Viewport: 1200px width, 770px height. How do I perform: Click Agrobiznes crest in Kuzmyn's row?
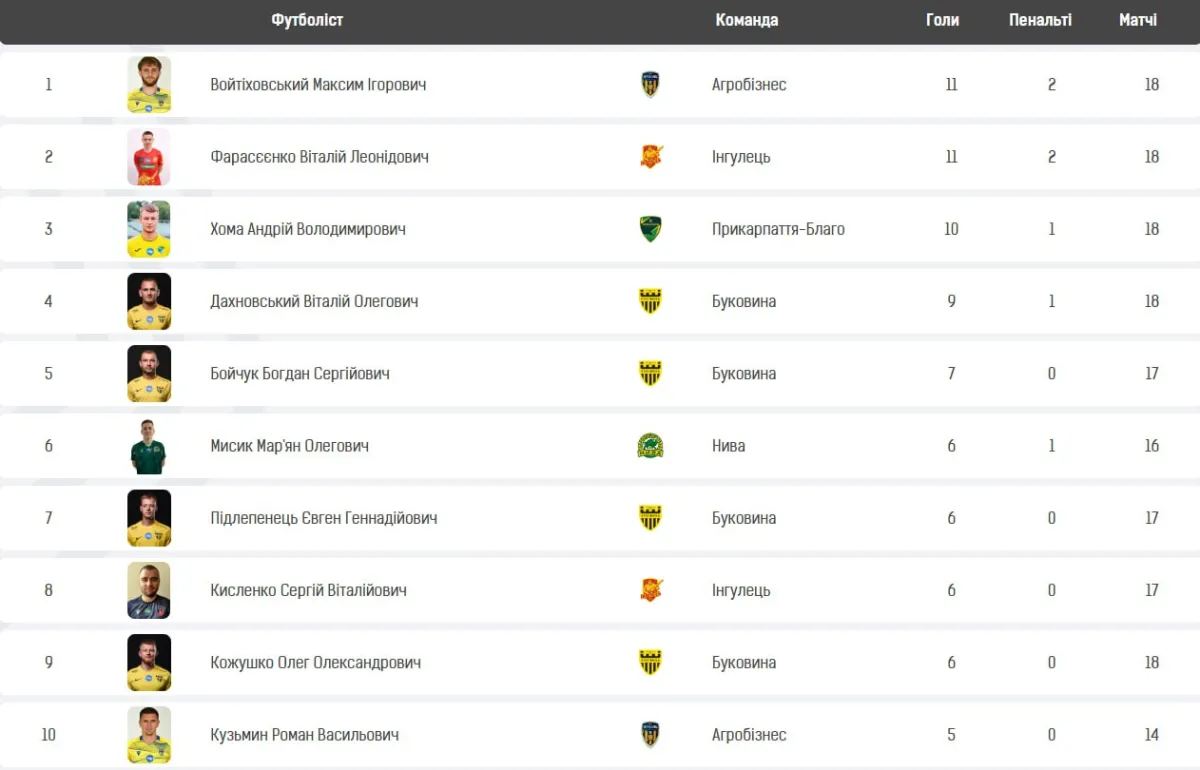650,735
